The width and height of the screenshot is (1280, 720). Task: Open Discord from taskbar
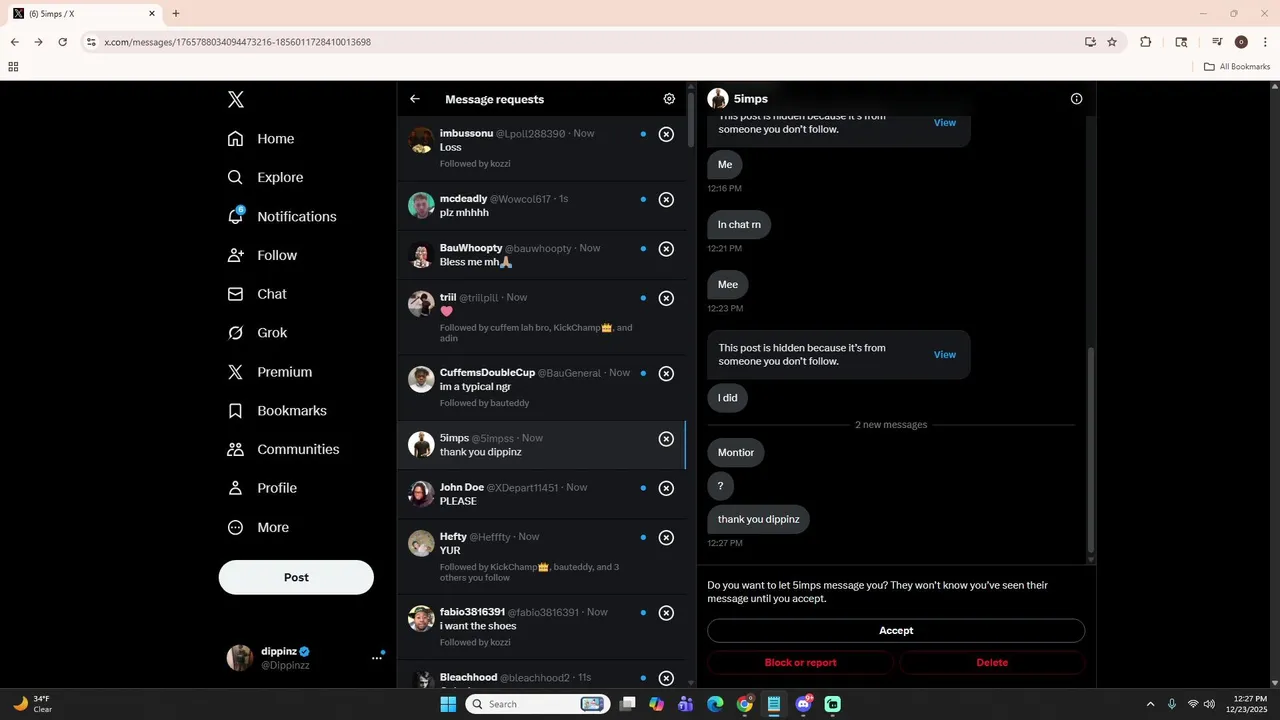pos(804,704)
